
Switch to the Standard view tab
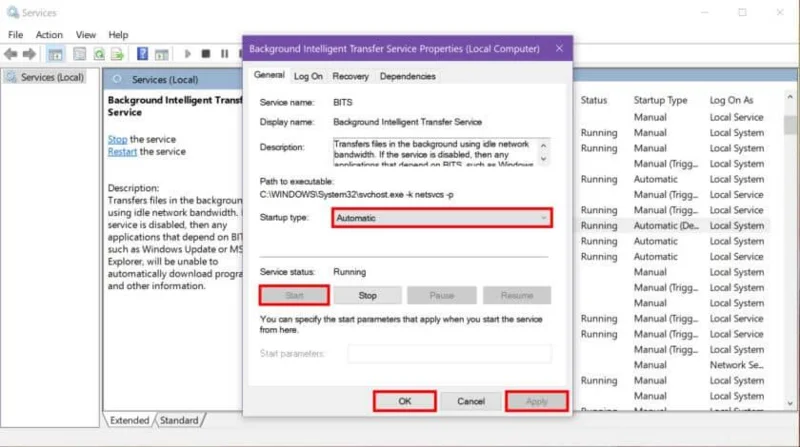coord(179,420)
